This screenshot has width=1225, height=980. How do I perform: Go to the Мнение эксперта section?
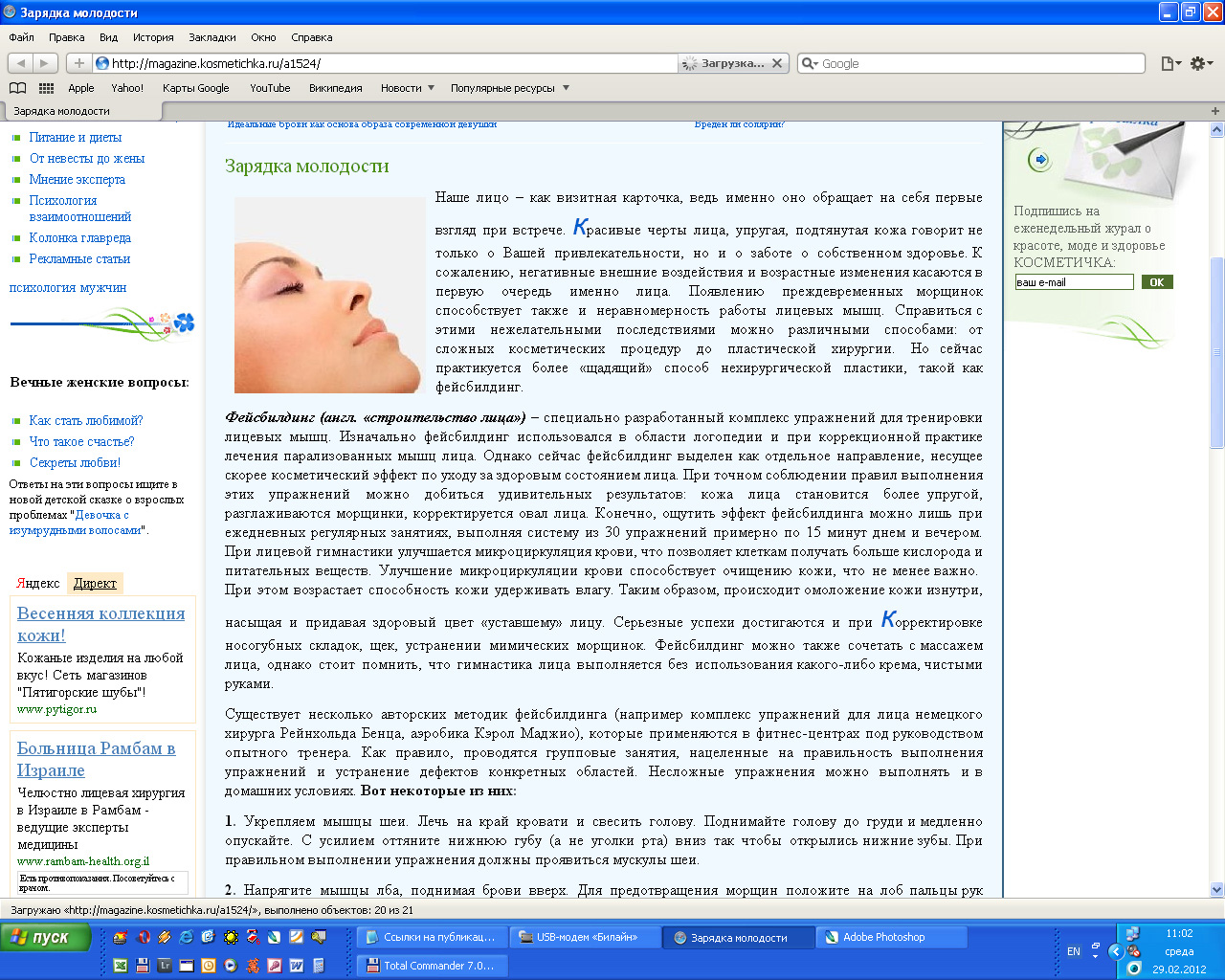tap(77, 179)
